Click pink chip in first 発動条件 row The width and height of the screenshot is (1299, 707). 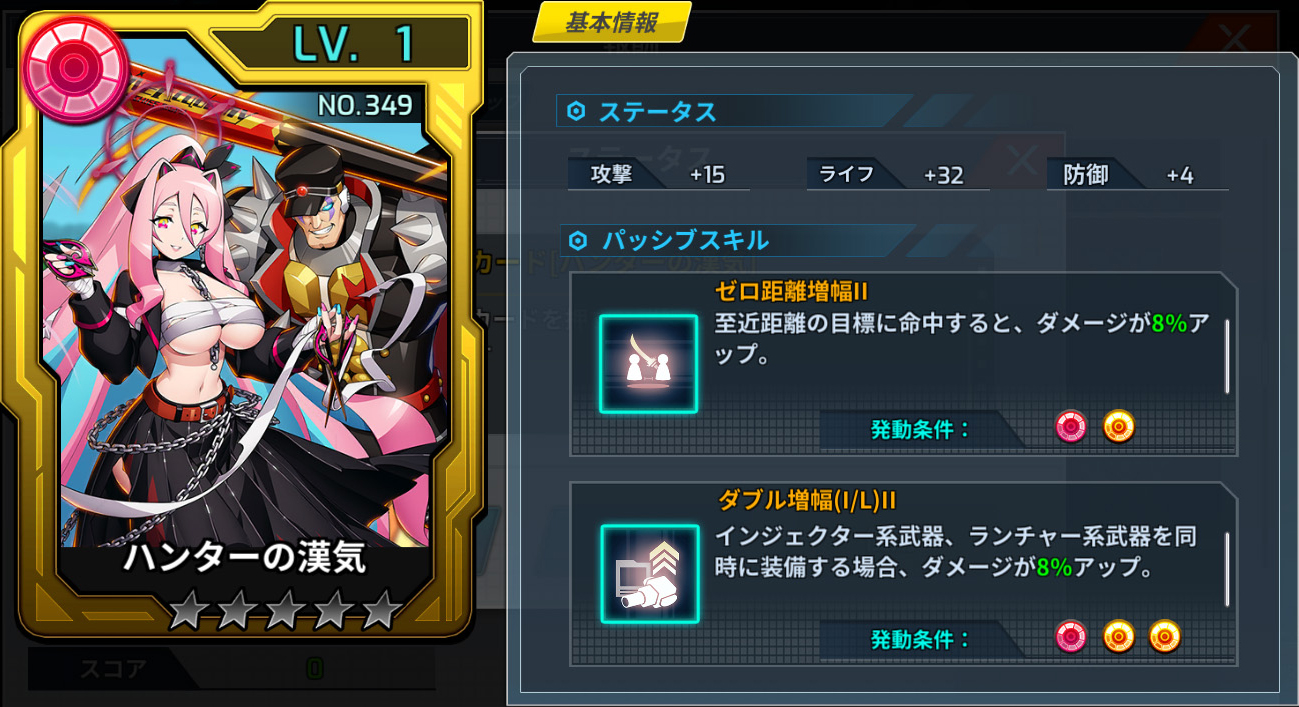point(1071,427)
